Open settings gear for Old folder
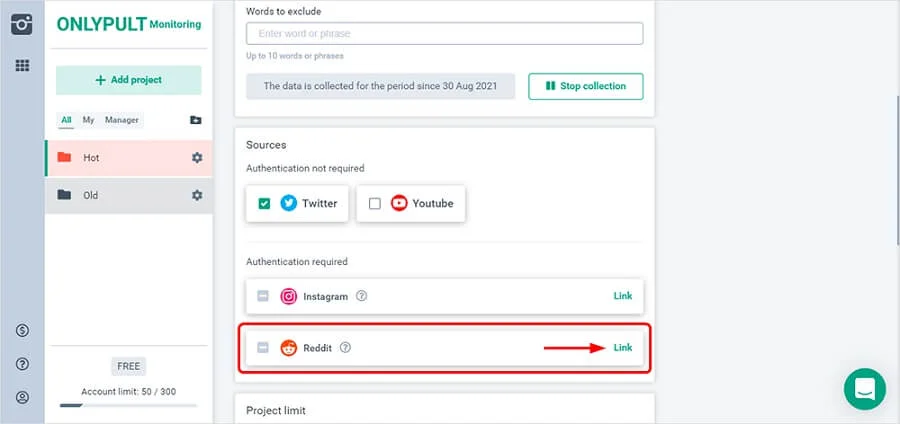The height and width of the screenshot is (424, 900). click(197, 195)
